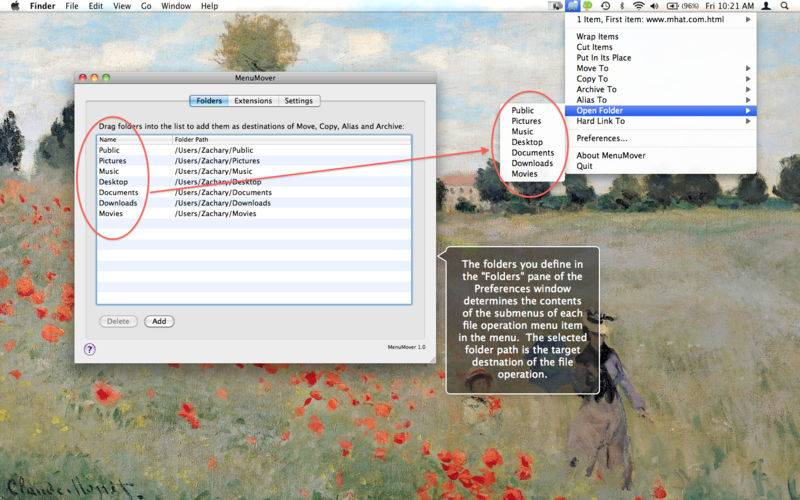Open the Window menu
Viewport: 800px width, 500px height.
176,6
